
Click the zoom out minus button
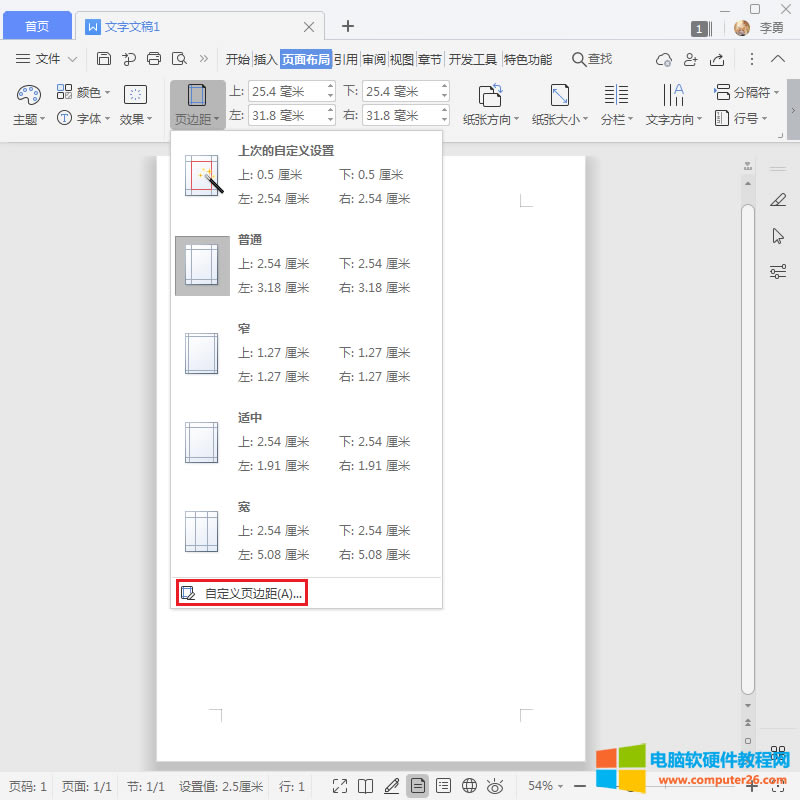(x=580, y=786)
